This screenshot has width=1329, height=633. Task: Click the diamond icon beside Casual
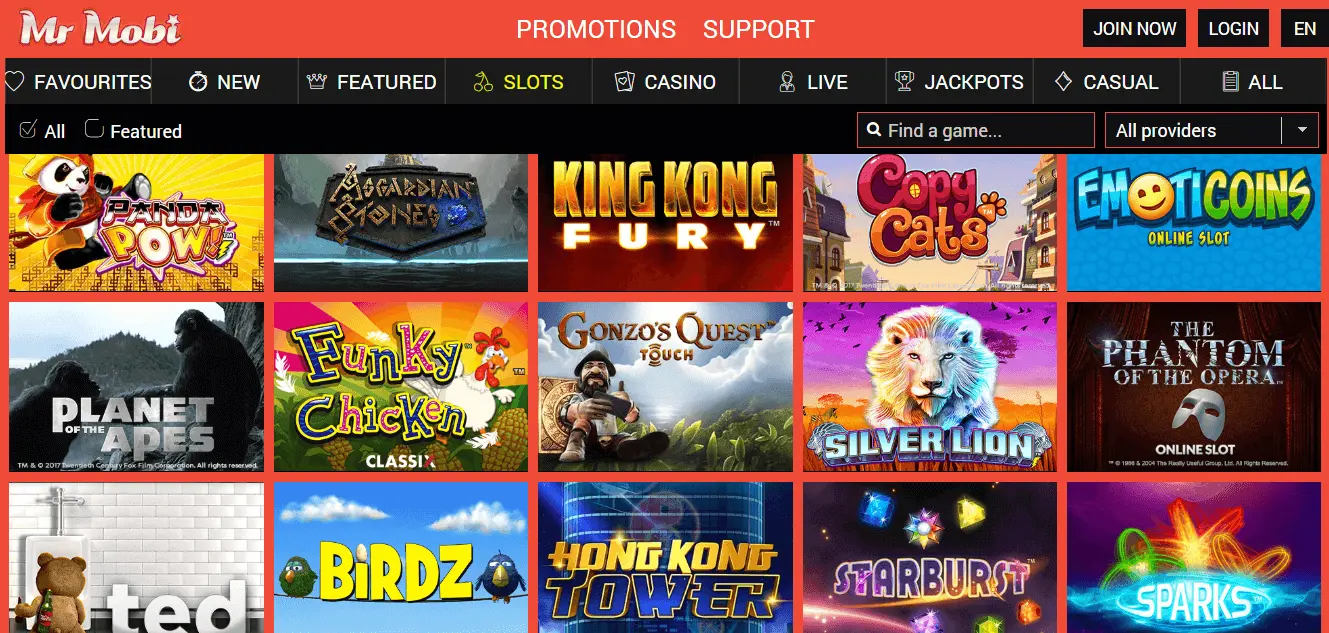(x=1064, y=82)
